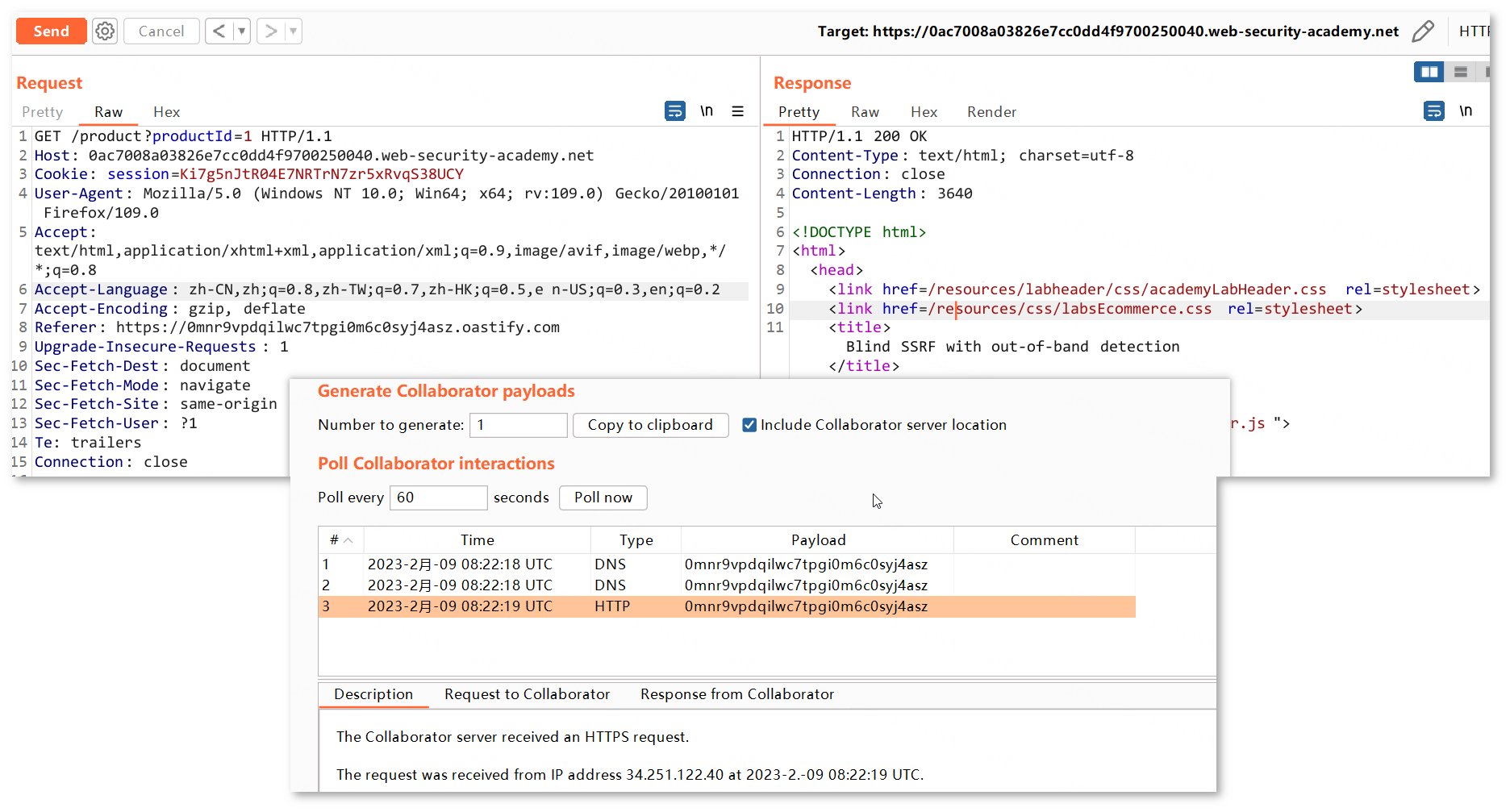Toggle show non-printable chars in Request panel

(x=707, y=111)
